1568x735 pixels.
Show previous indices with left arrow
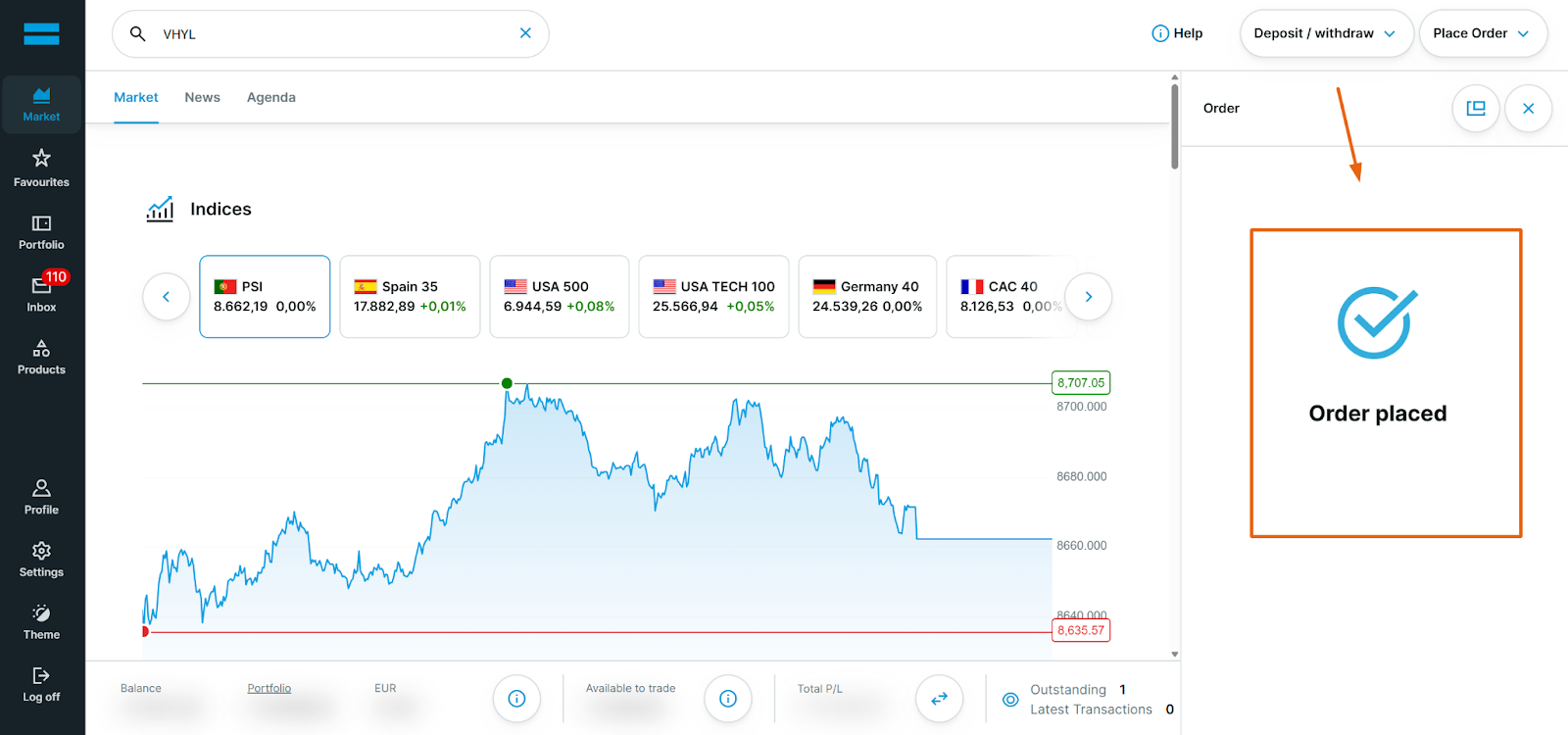[x=167, y=297]
